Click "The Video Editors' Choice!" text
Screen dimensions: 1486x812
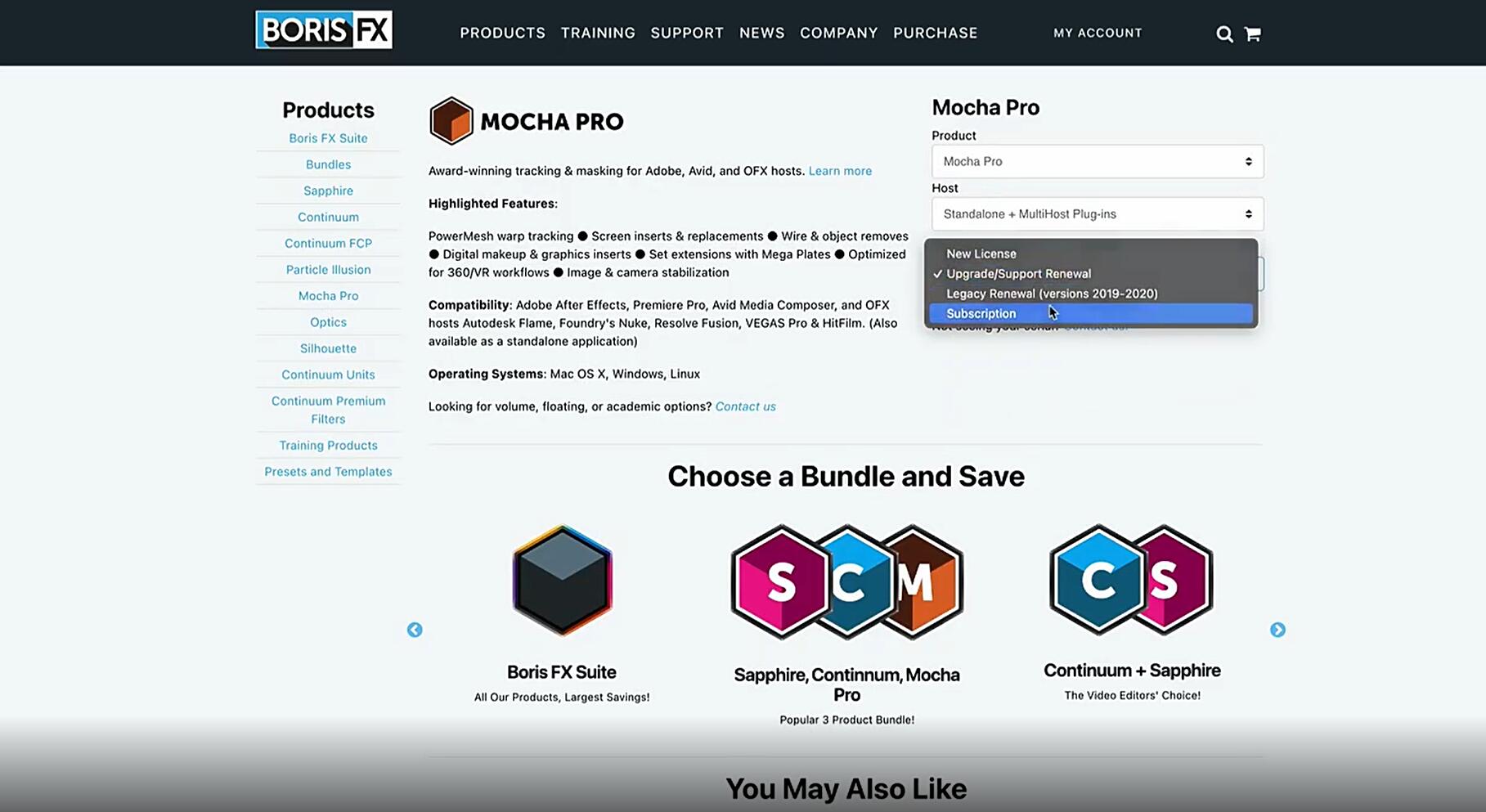(x=1132, y=695)
